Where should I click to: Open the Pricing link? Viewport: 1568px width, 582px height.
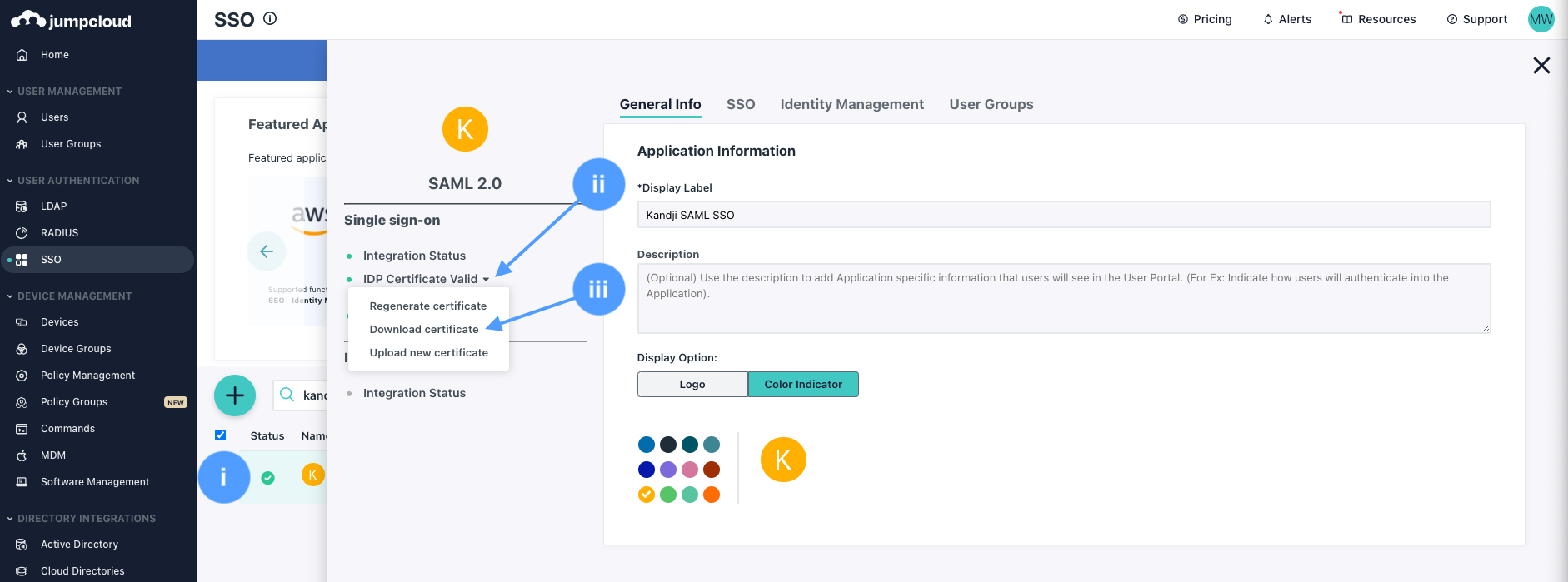1205,19
